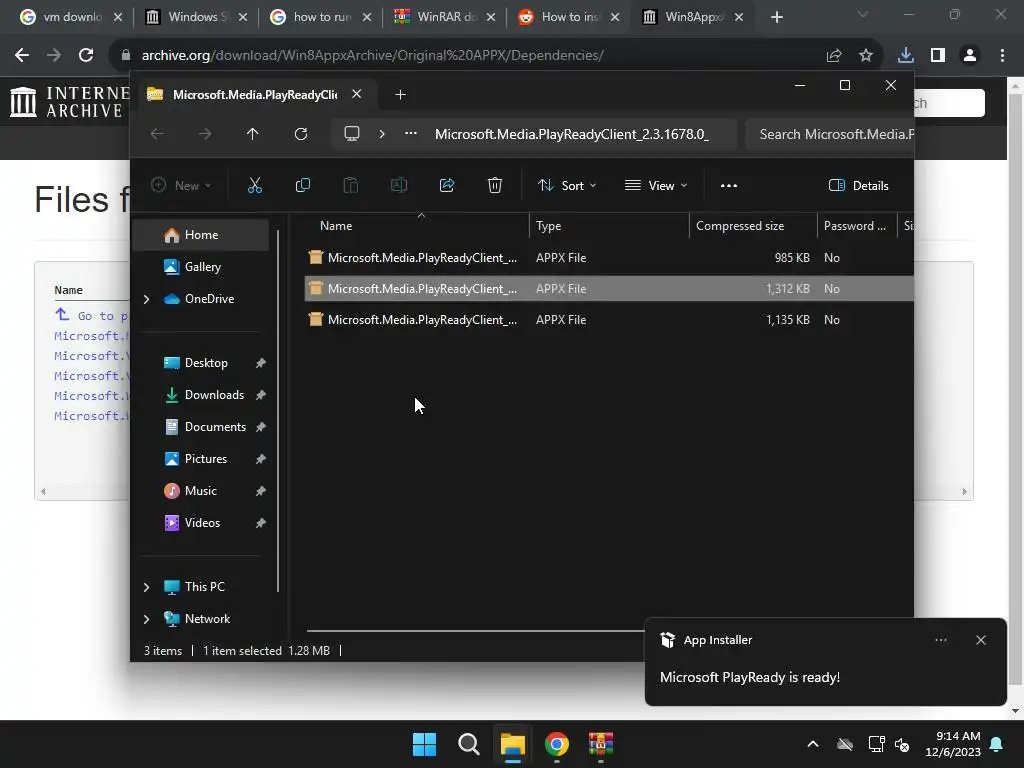1024x768 pixels.
Task: Switch to the how to run Chrome tab
Action: [321, 17]
